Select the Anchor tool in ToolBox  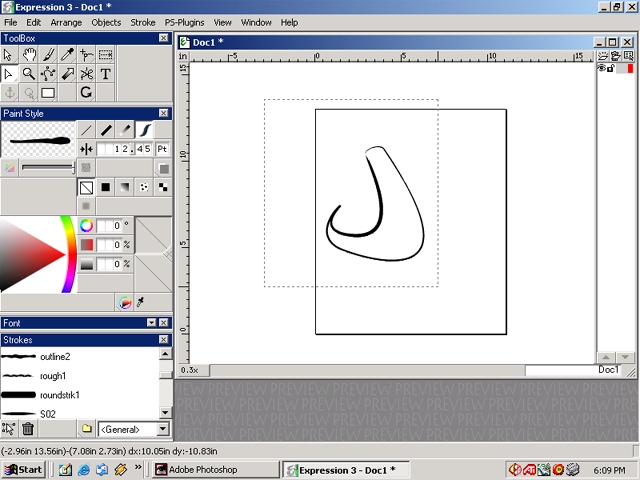click(9, 93)
